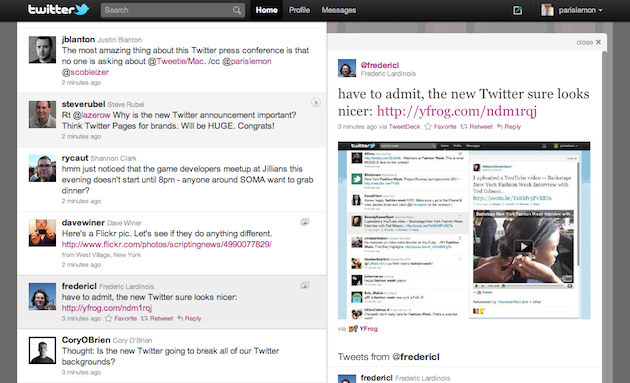Screen dimensions: 630x383
Task: Click '3 minutes ago' timestamp in detail pane
Action: pos(357,127)
